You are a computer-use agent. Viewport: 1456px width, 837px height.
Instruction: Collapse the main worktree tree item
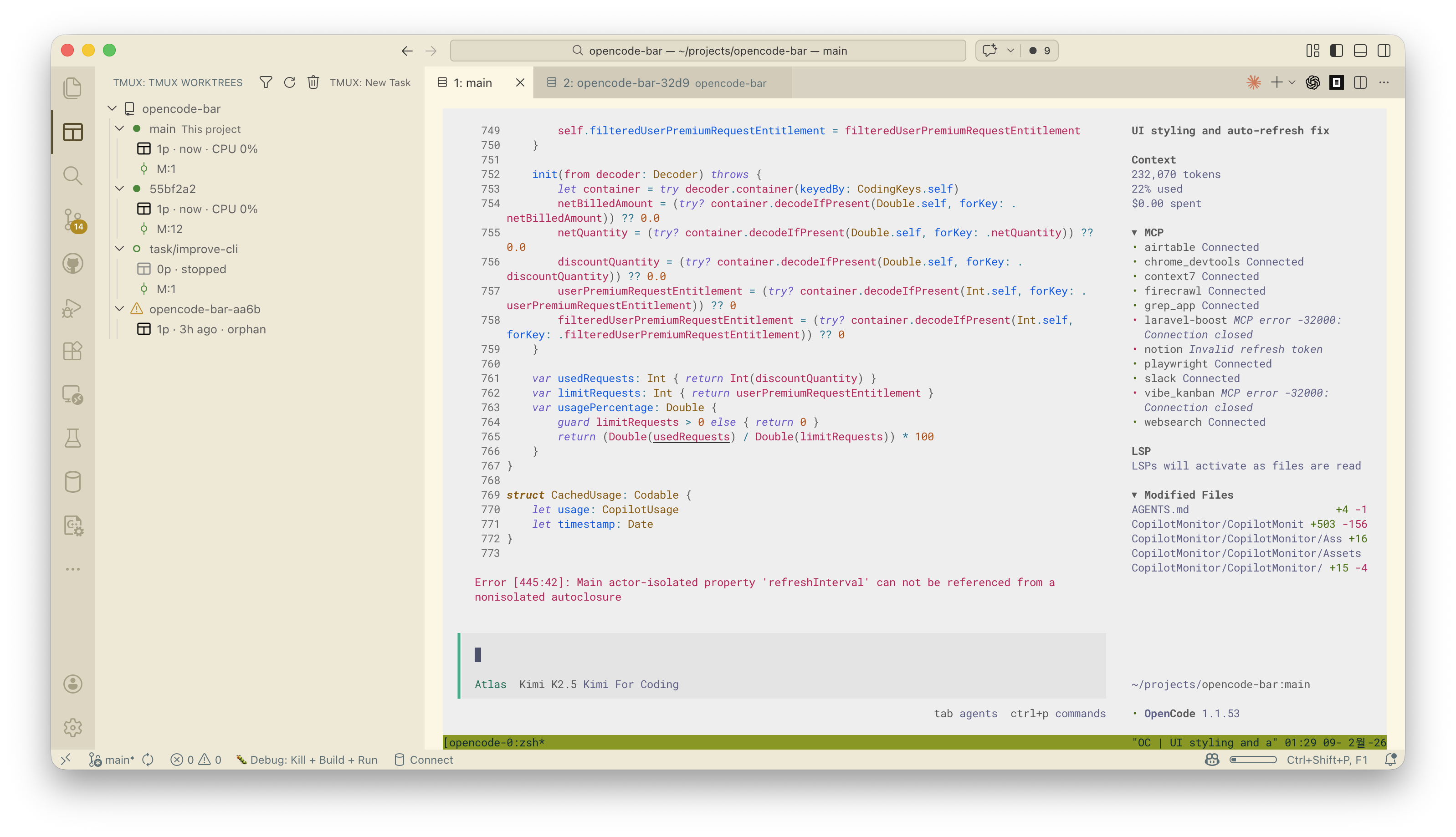click(x=120, y=129)
